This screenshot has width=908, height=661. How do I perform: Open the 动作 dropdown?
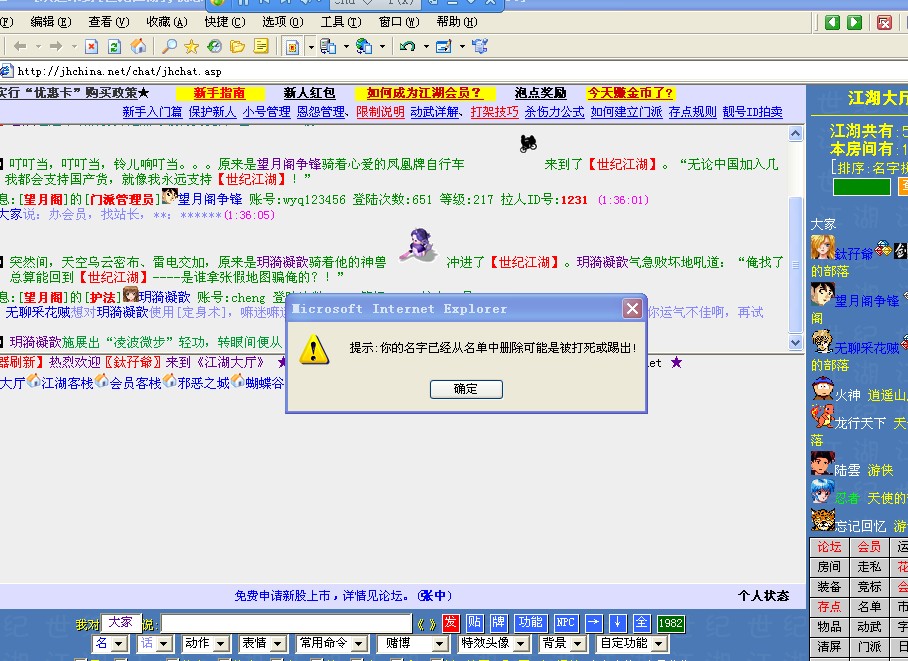pyautogui.click(x=206, y=644)
